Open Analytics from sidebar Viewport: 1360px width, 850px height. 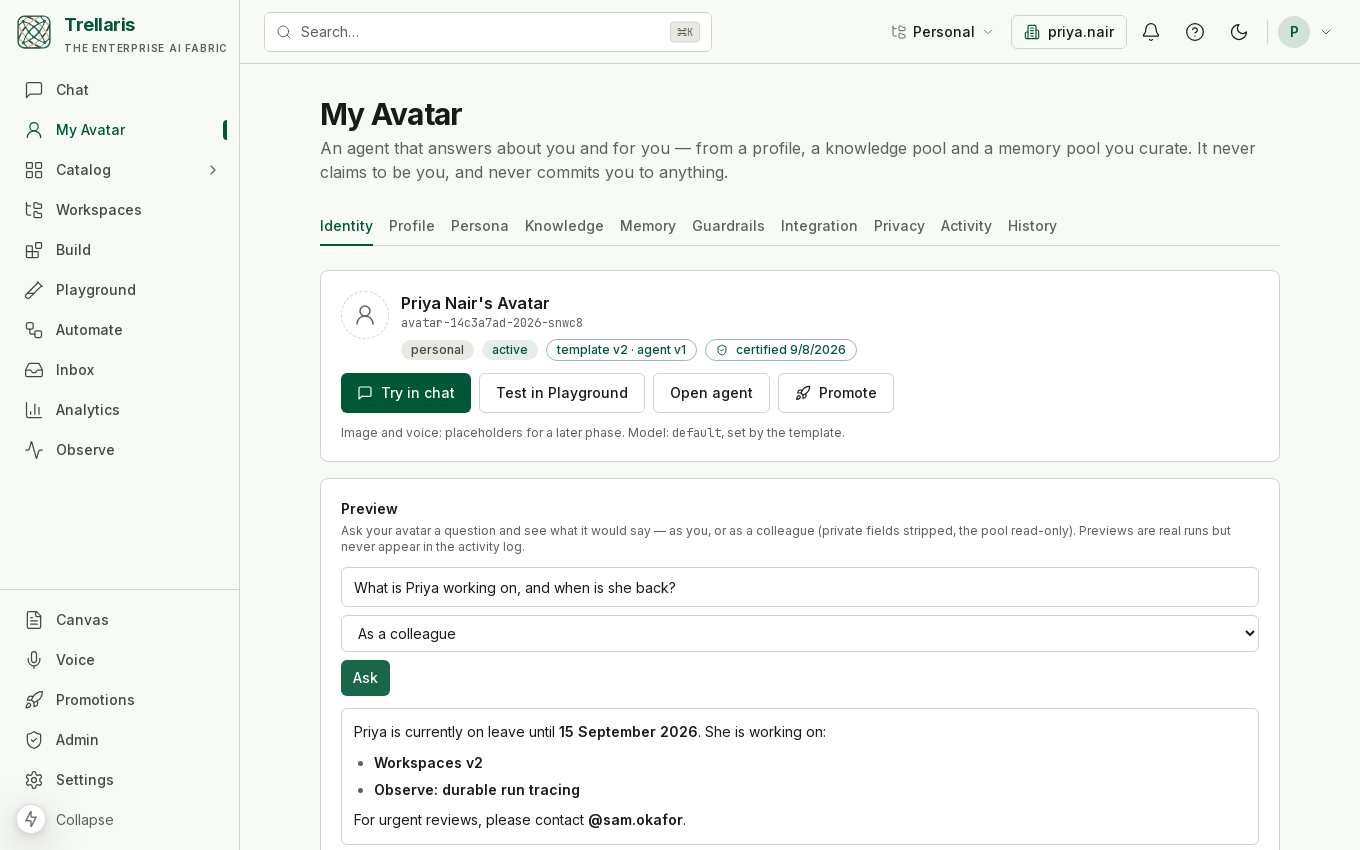[120, 410]
